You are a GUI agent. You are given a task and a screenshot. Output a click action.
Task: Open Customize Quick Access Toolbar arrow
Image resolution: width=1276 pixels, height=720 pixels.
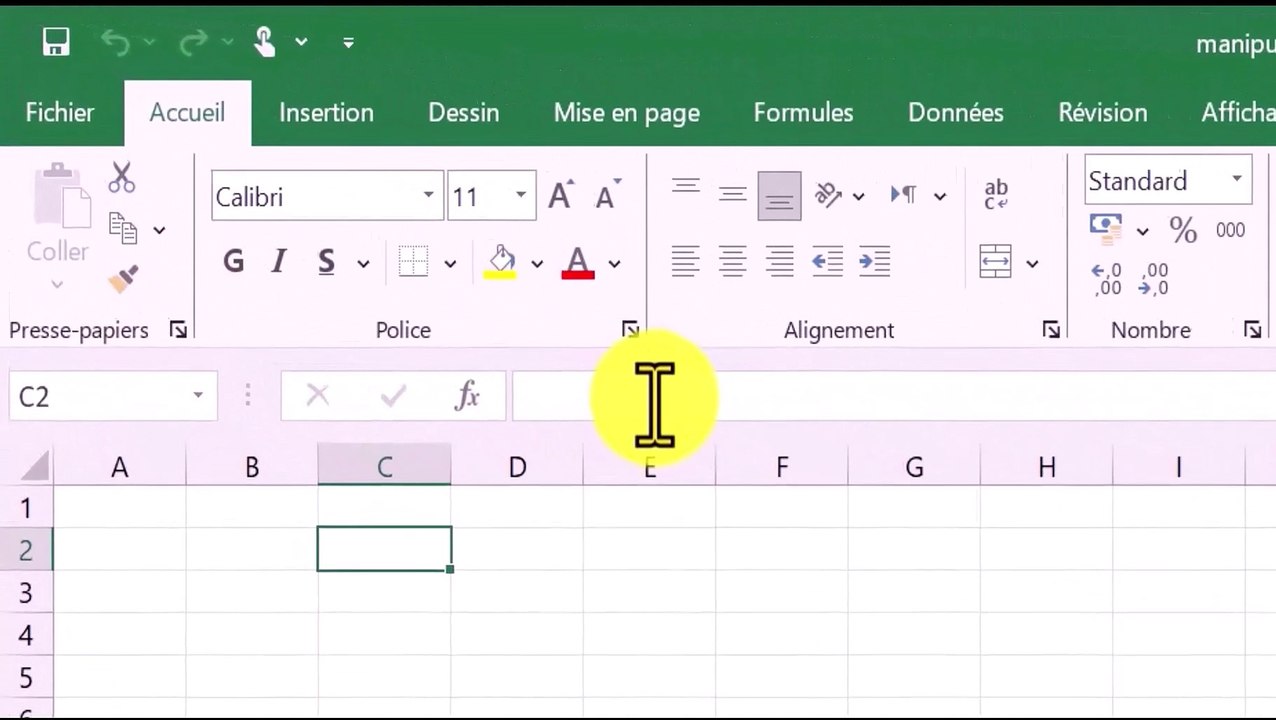pyautogui.click(x=348, y=42)
